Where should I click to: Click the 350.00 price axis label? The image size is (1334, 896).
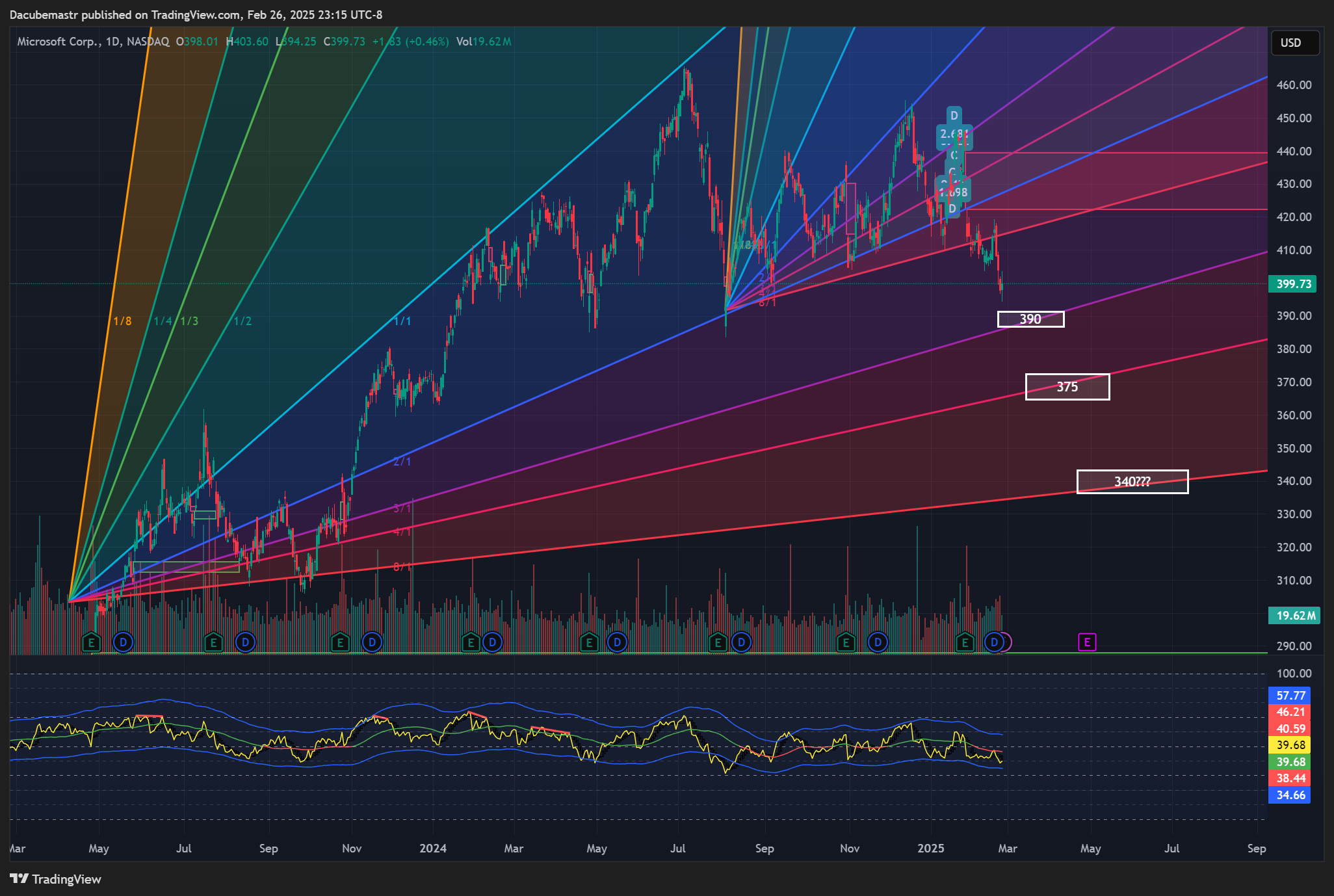(x=1294, y=449)
